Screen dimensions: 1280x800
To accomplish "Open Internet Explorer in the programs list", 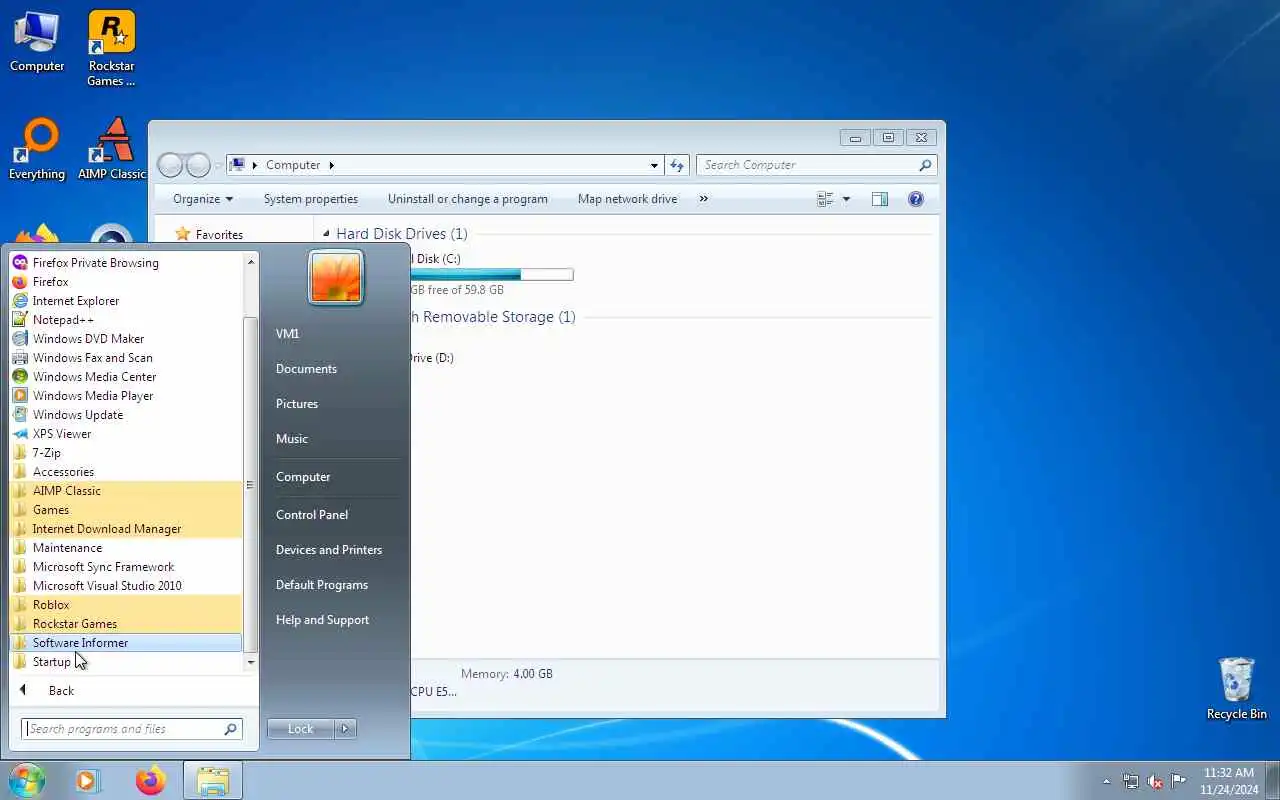I will click(126, 301).
